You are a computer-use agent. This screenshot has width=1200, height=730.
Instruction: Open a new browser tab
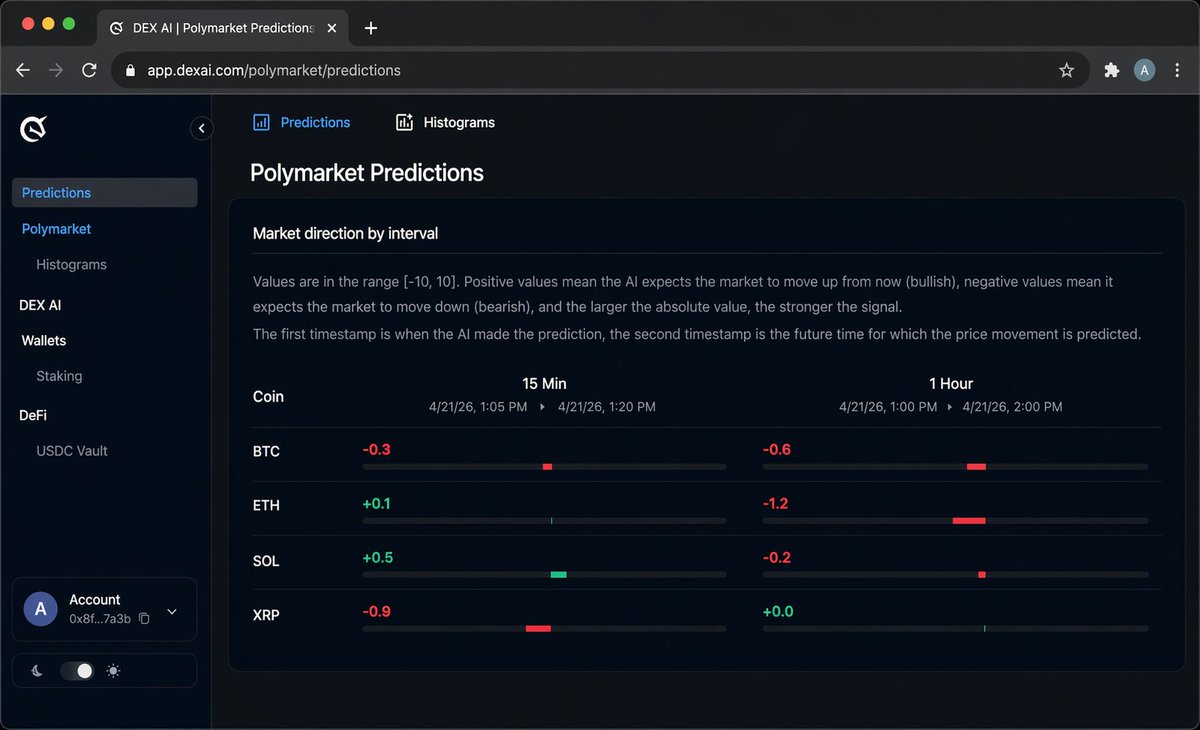[371, 28]
